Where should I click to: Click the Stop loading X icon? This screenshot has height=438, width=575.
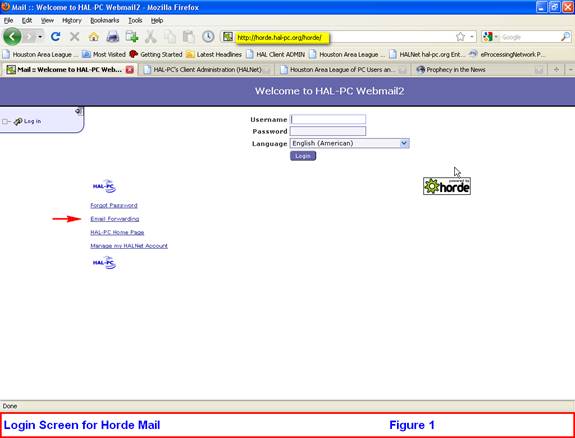point(74,36)
